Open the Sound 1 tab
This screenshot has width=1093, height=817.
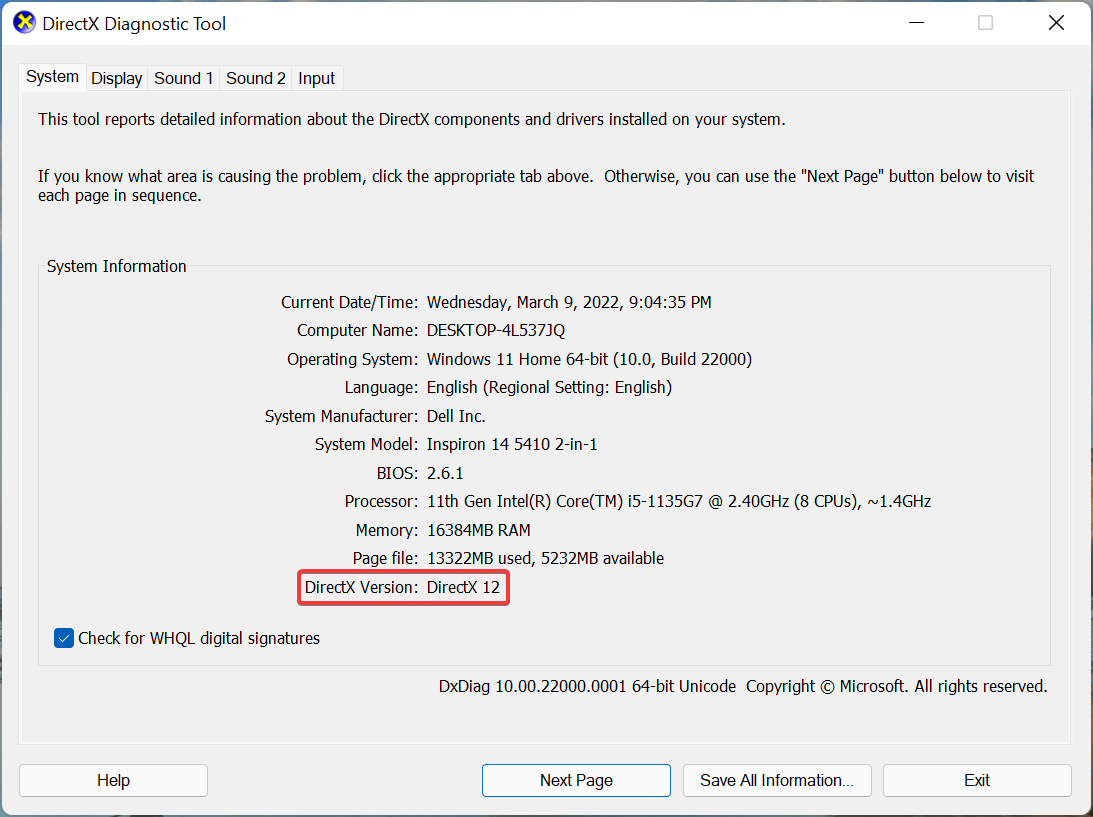[x=183, y=78]
